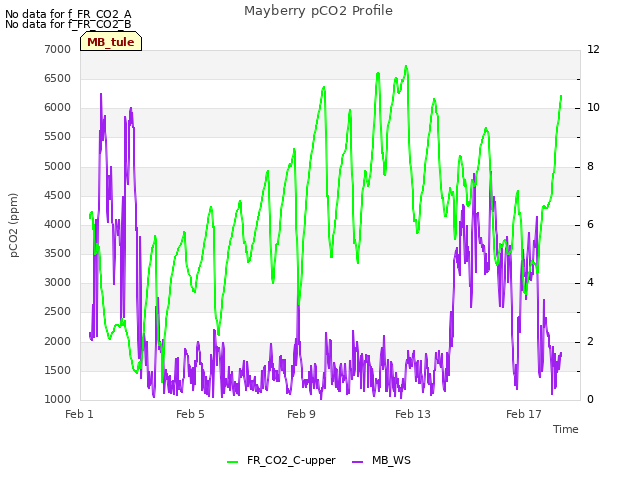
Task: Click the Feb 13 x-axis tick label
Action: click(413, 414)
